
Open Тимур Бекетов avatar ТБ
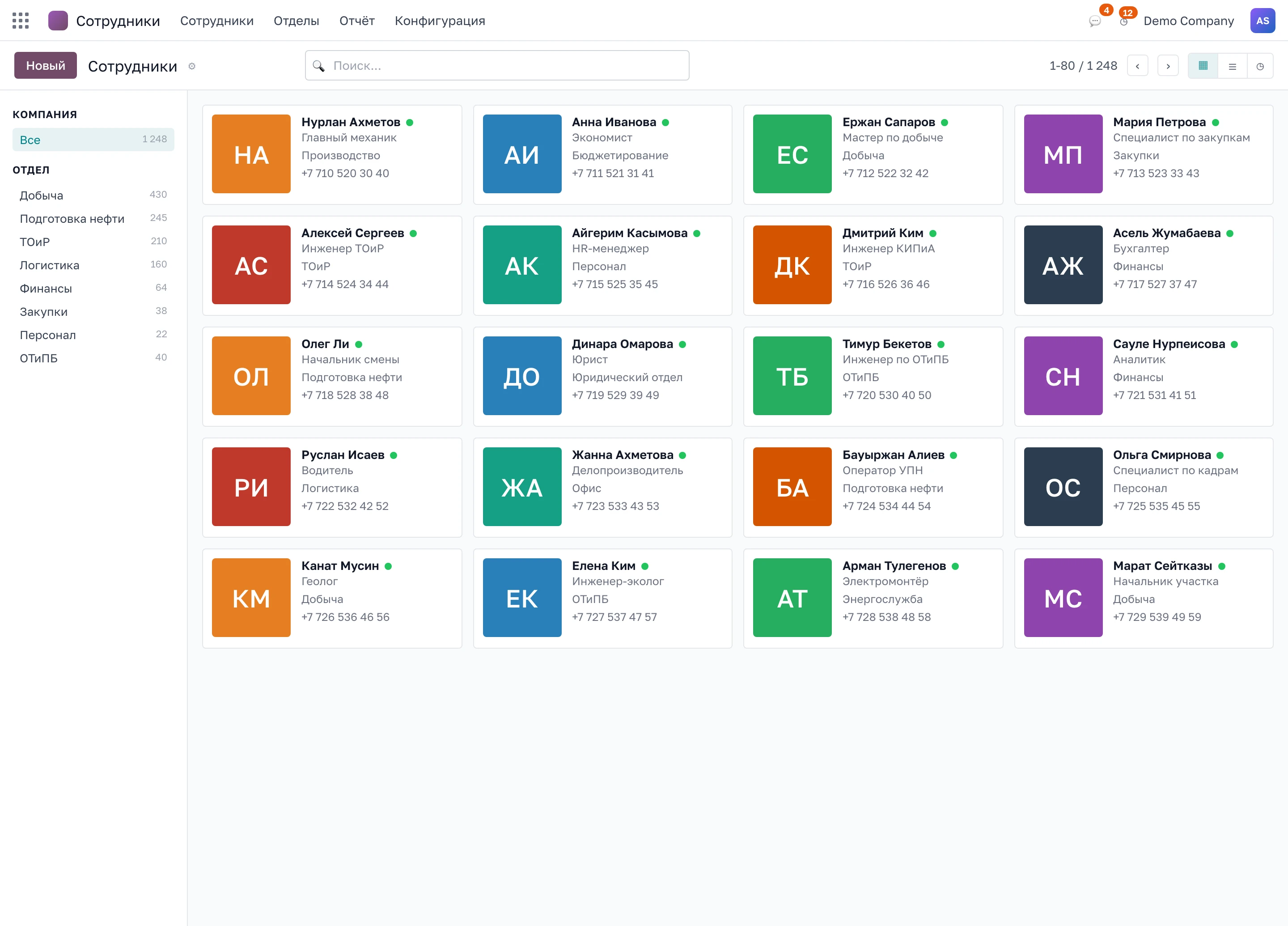tap(792, 375)
